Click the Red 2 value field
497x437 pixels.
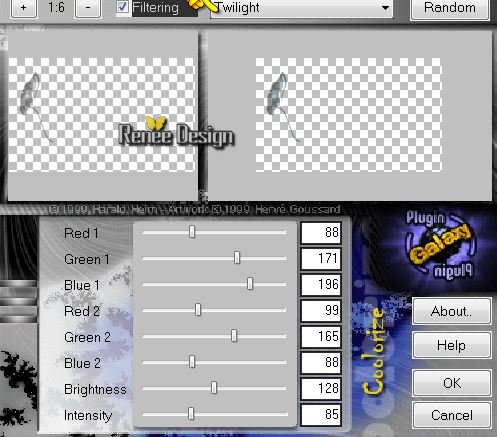pos(321,311)
